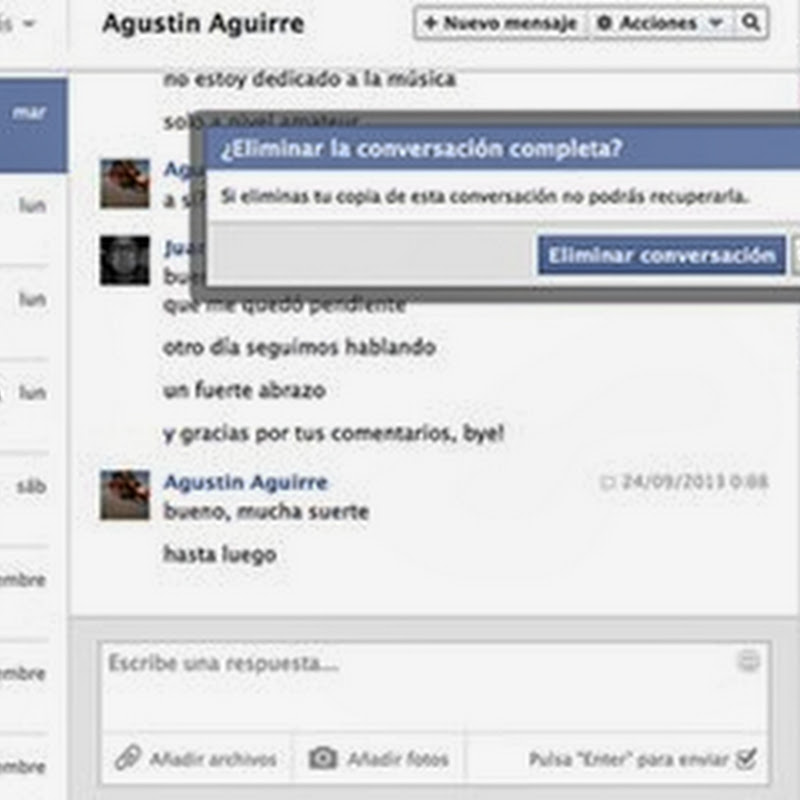Image resolution: width=800 pixels, height=800 pixels.
Task: Click the search magnifier icon
Action: [x=751, y=22]
